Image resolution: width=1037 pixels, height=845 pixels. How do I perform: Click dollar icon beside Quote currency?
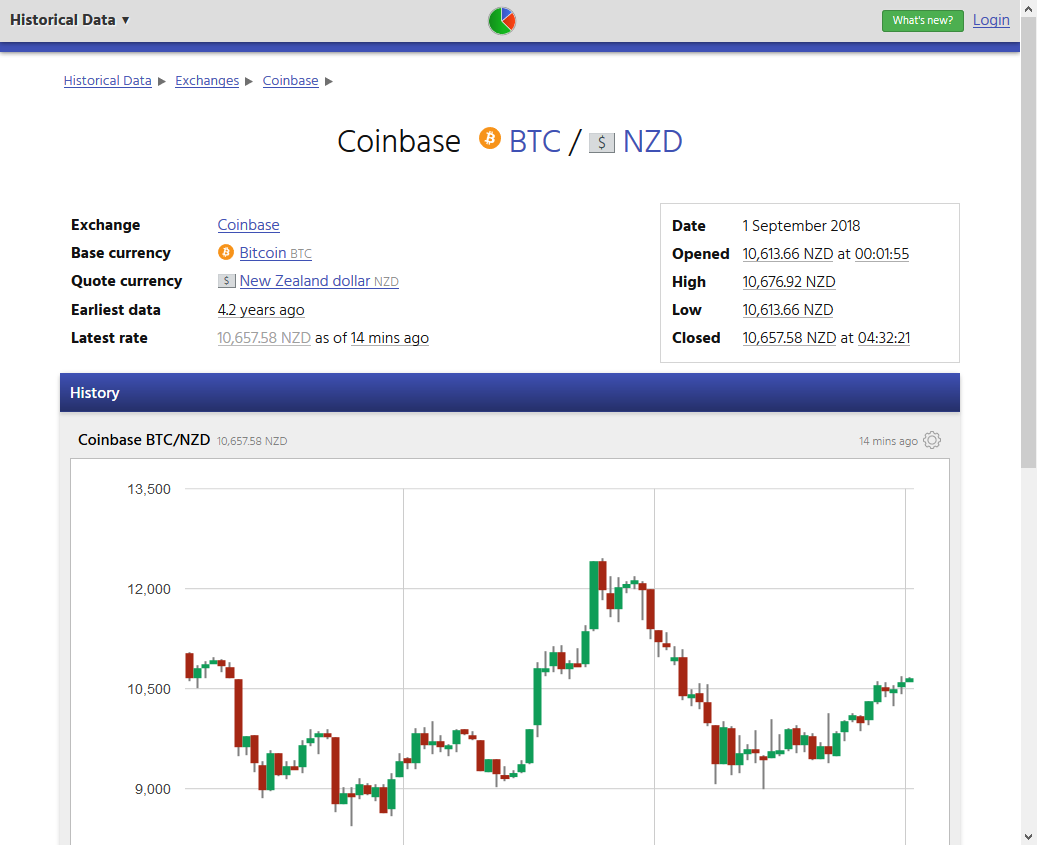pyautogui.click(x=227, y=281)
